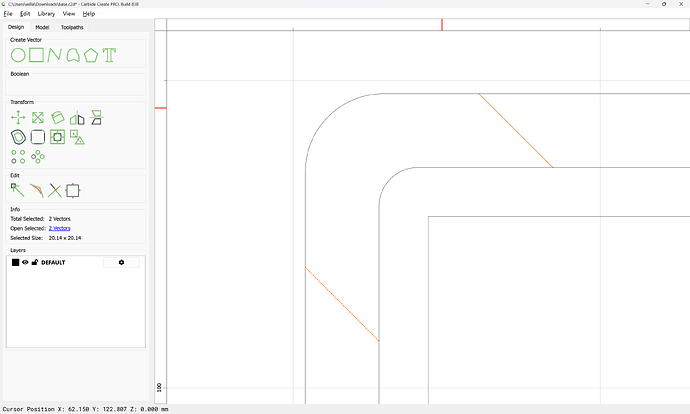Click the Rotate transform icon
Screen dimensions: 690x414
[x=57, y=118]
